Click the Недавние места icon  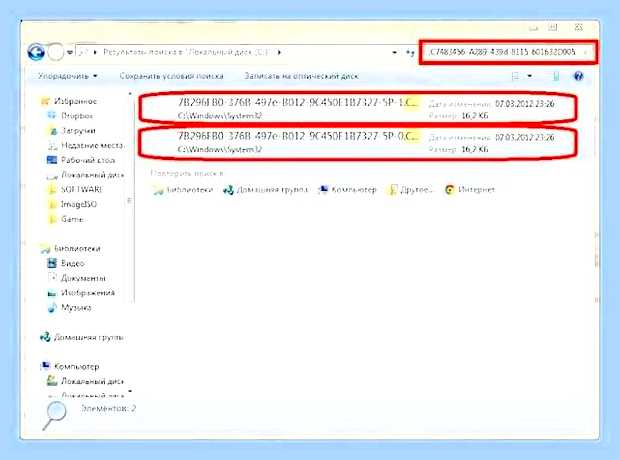pyautogui.click(x=52, y=146)
